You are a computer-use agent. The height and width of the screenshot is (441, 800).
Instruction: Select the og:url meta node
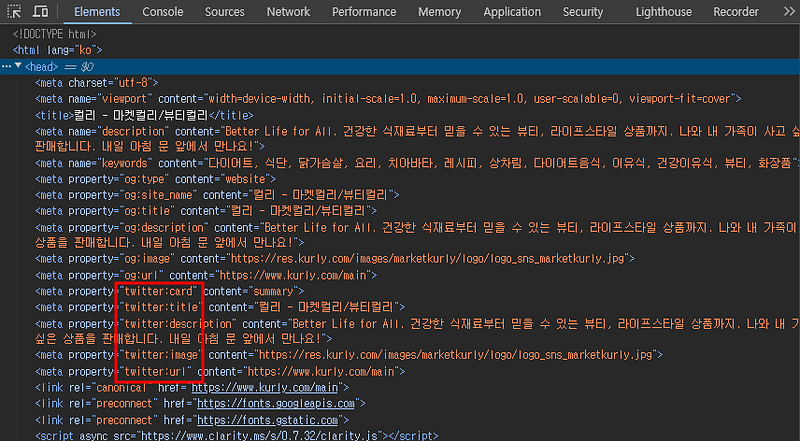(x=206, y=276)
